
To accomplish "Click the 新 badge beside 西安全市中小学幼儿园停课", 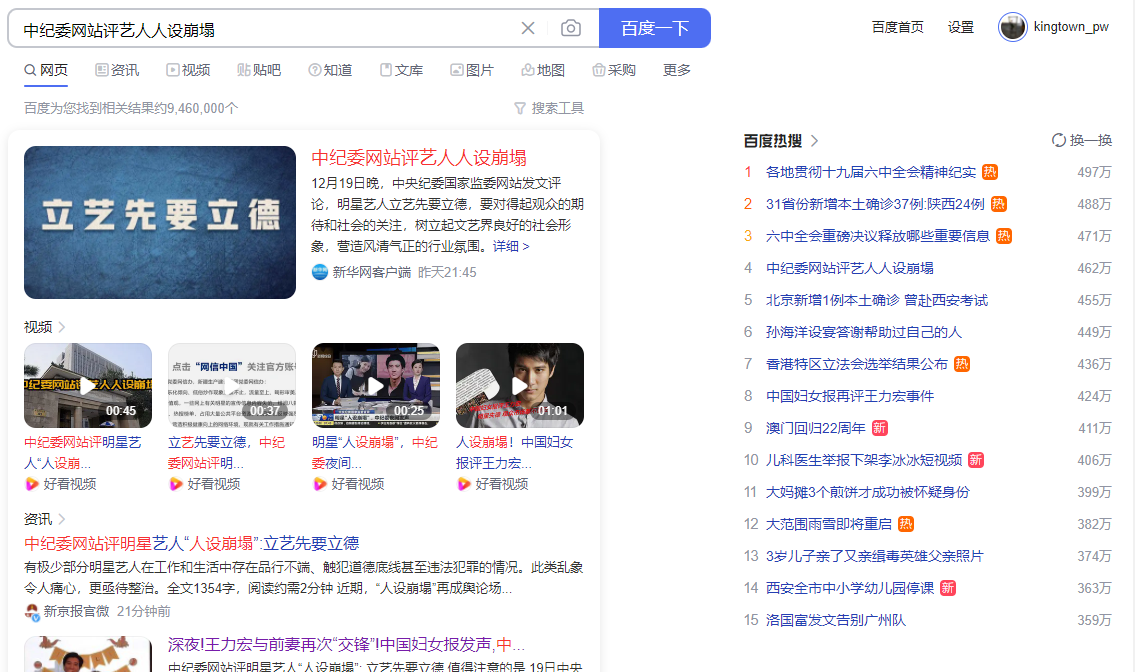I will pyautogui.click(x=948, y=588).
